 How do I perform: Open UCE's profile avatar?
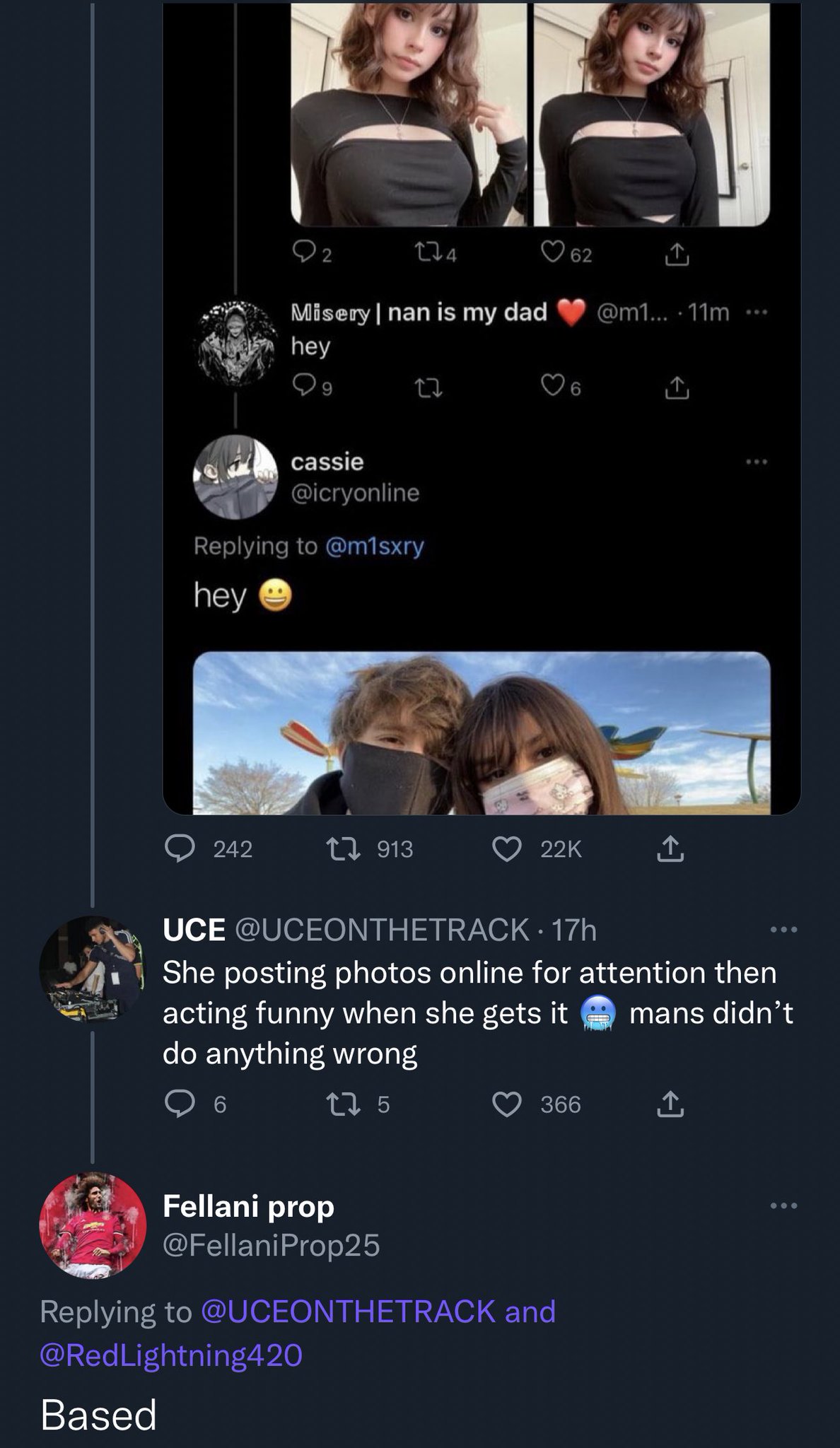coord(91,969)
